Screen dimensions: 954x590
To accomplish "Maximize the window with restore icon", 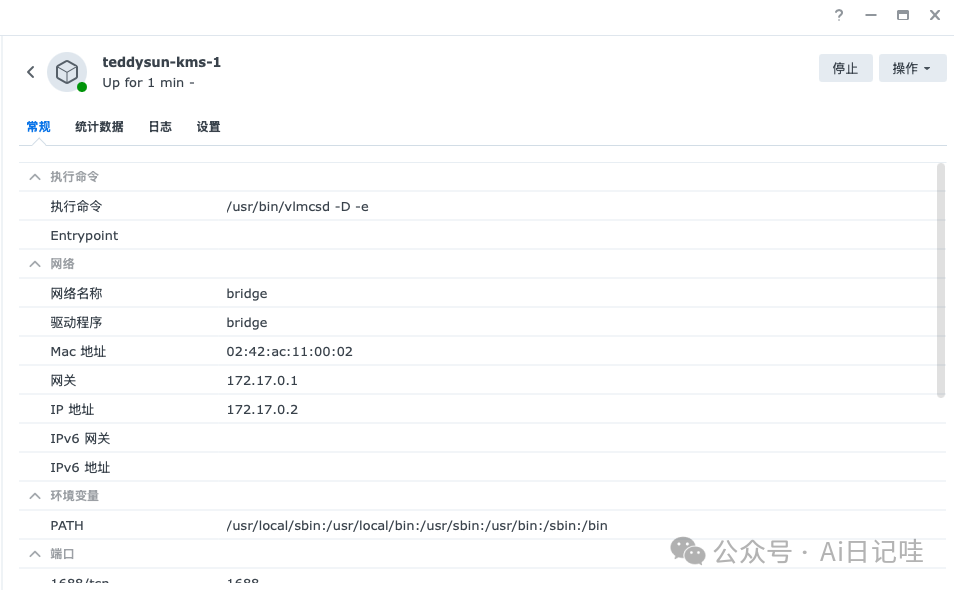I will (903, 15).
